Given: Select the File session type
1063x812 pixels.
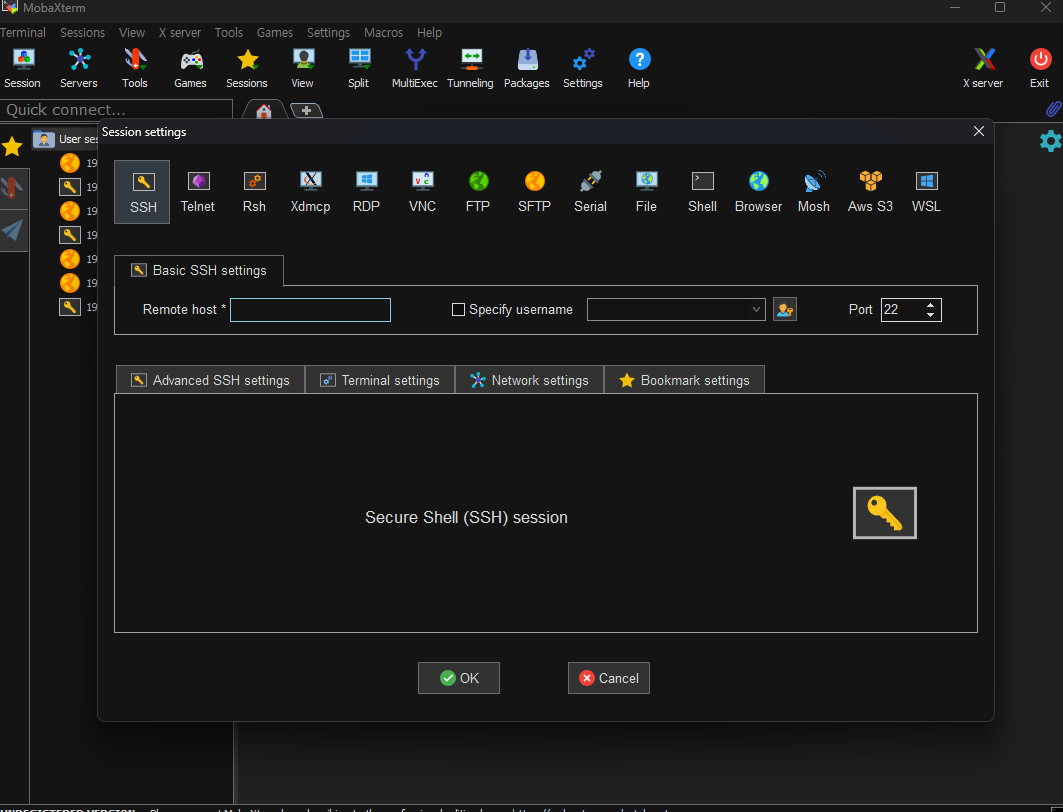Looking at the screenshot, I should [646, 192].
